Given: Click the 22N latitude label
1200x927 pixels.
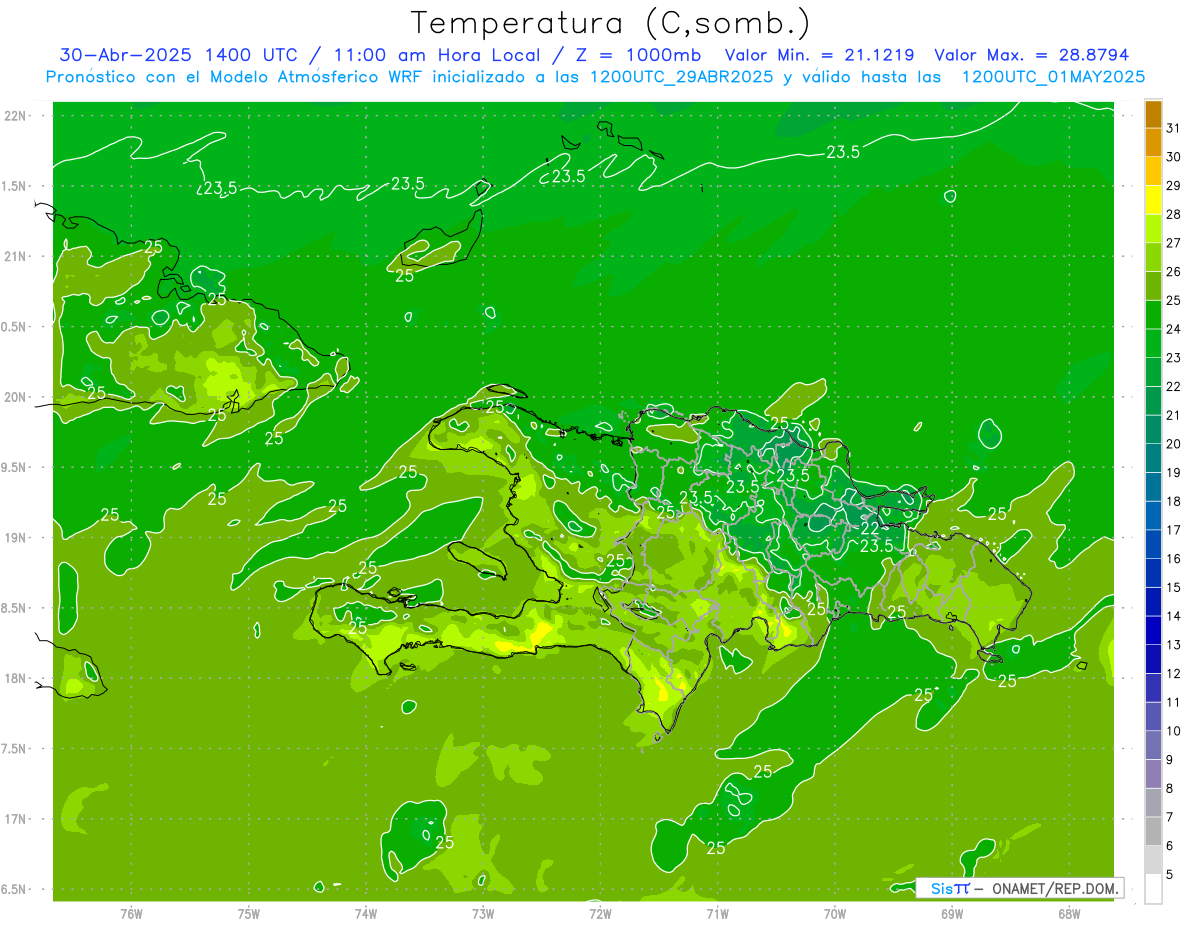Looking at the screenshot, I should click(17, 116).
